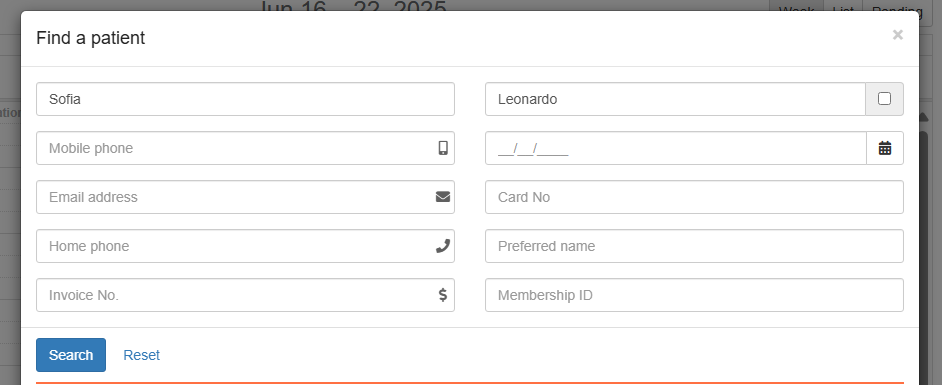Select the date of birth input field
Image resolution: width=942 pixels, height=385 pixels.
click(676, 148)
